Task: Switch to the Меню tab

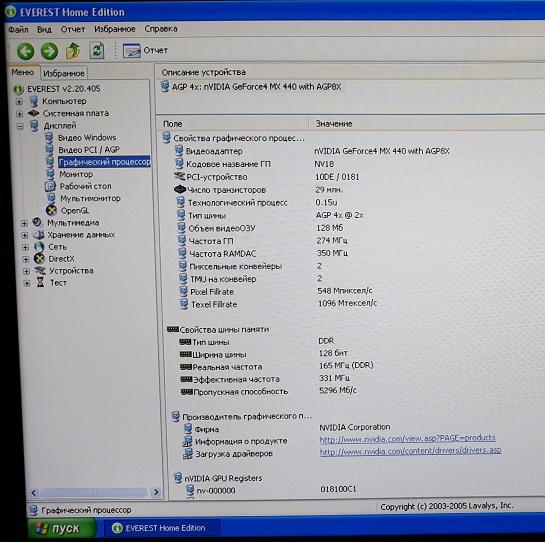Action: point(23,72)
